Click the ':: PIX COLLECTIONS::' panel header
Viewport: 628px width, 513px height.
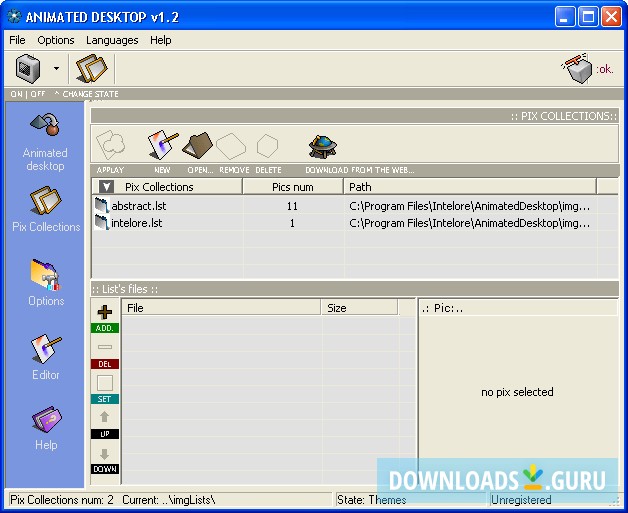point(355,116)
